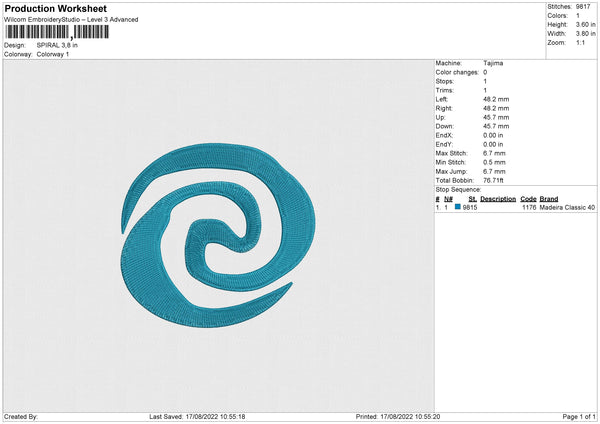Image resolution: width=600 pixels, height=424 pixels.
Task: Click the "Description" column header
Action: tap(498, 199)
